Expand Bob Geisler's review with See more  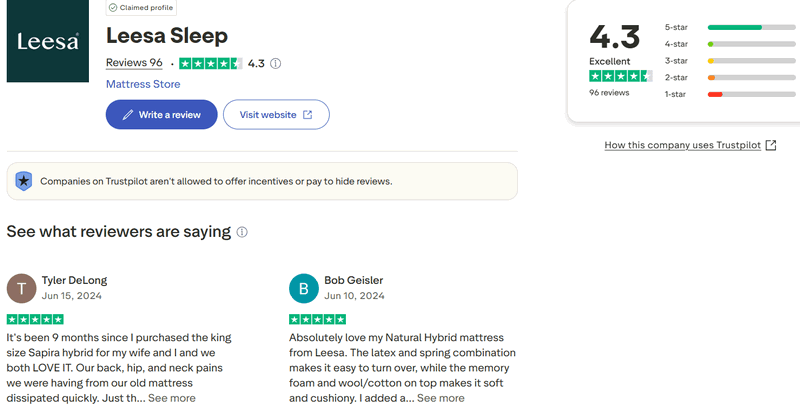(x=440, y=398)
